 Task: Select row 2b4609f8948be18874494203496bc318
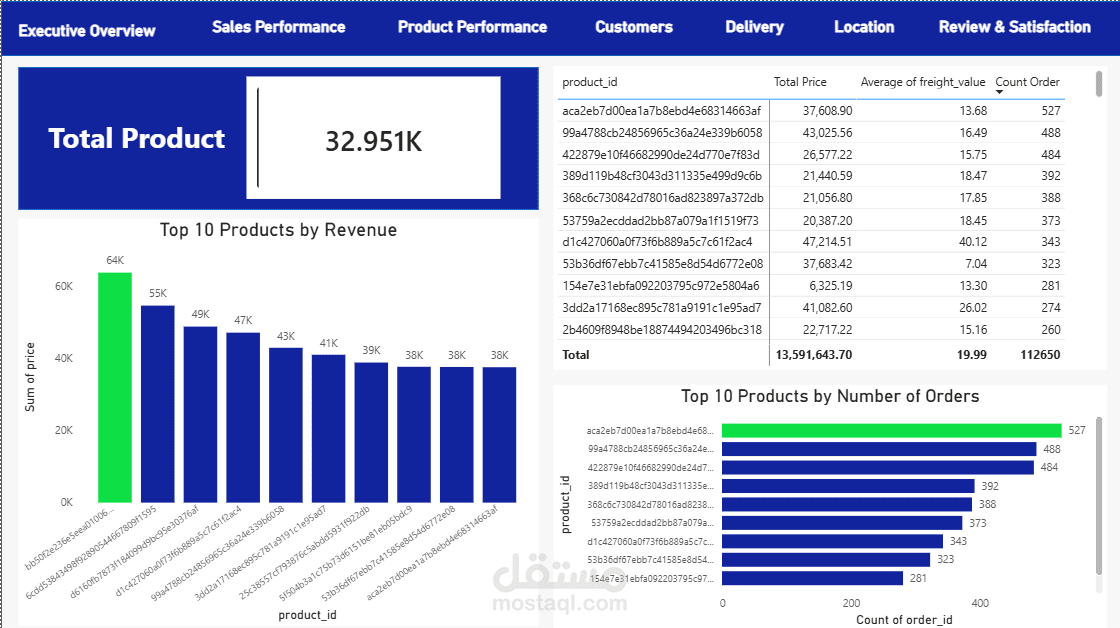click(x=811, y=329)
